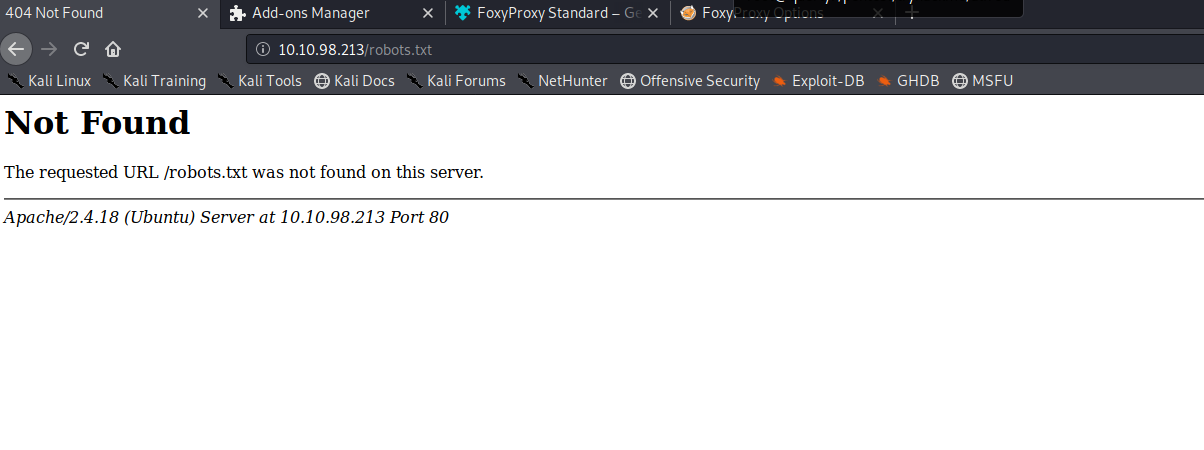This screenshot has width=1204, height=450.
Task: Open the Kali Tools bookmark
Action: coord(259,81)
